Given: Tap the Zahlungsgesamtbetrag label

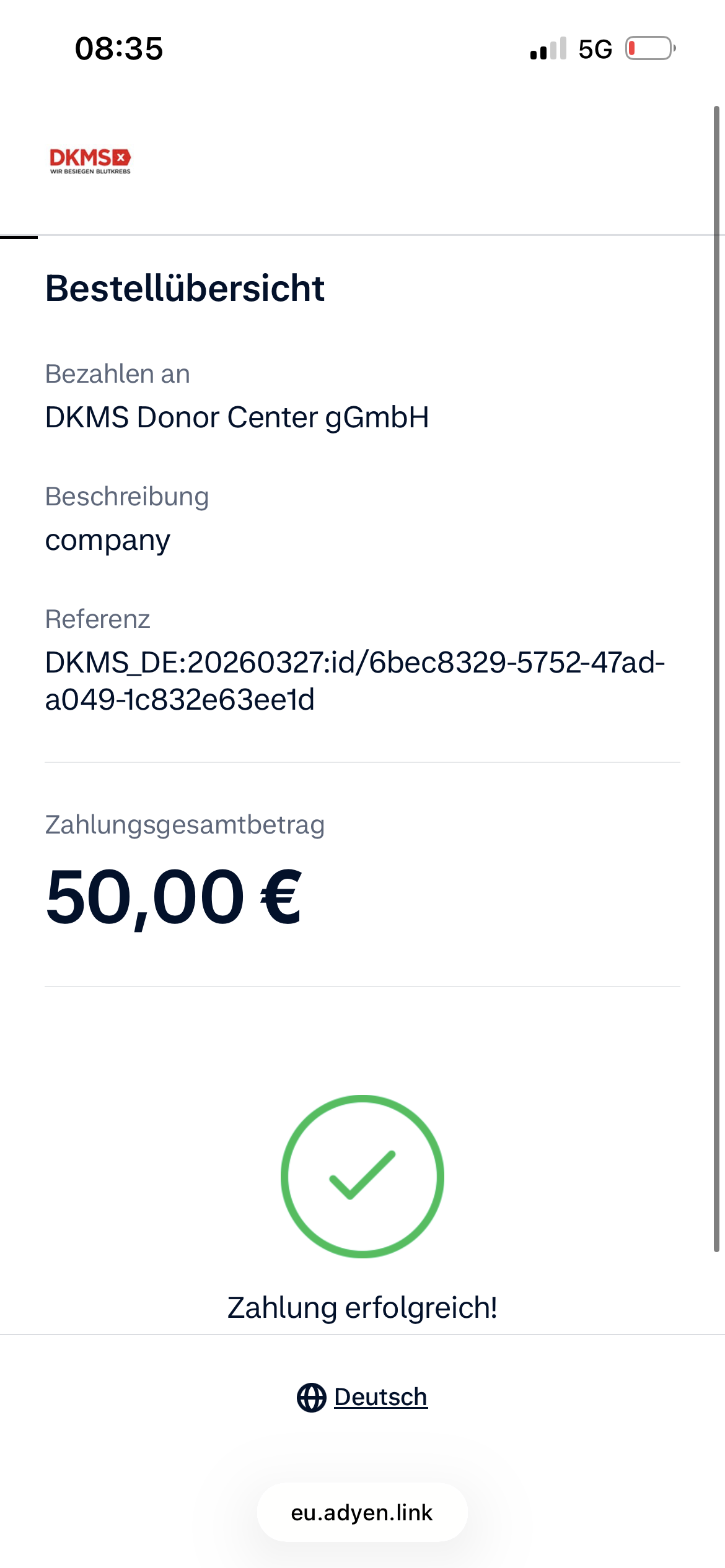Looking at the screenshot, I should tap(185, 825).
